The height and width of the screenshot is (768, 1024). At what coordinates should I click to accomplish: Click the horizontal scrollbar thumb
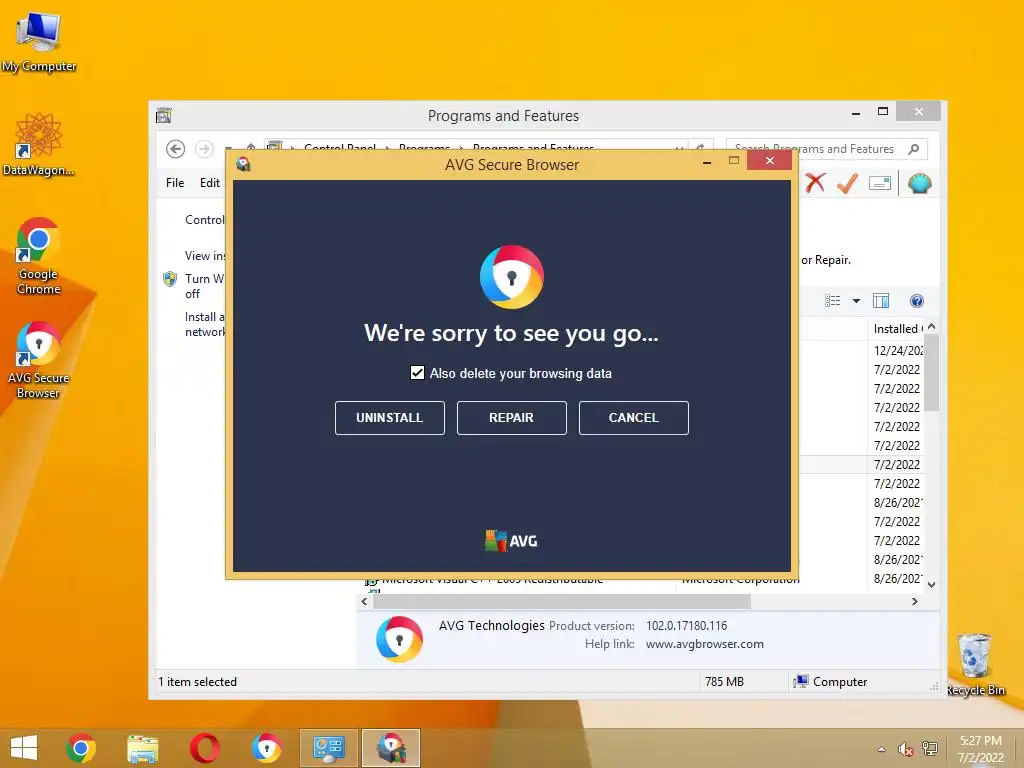(562, 601)
